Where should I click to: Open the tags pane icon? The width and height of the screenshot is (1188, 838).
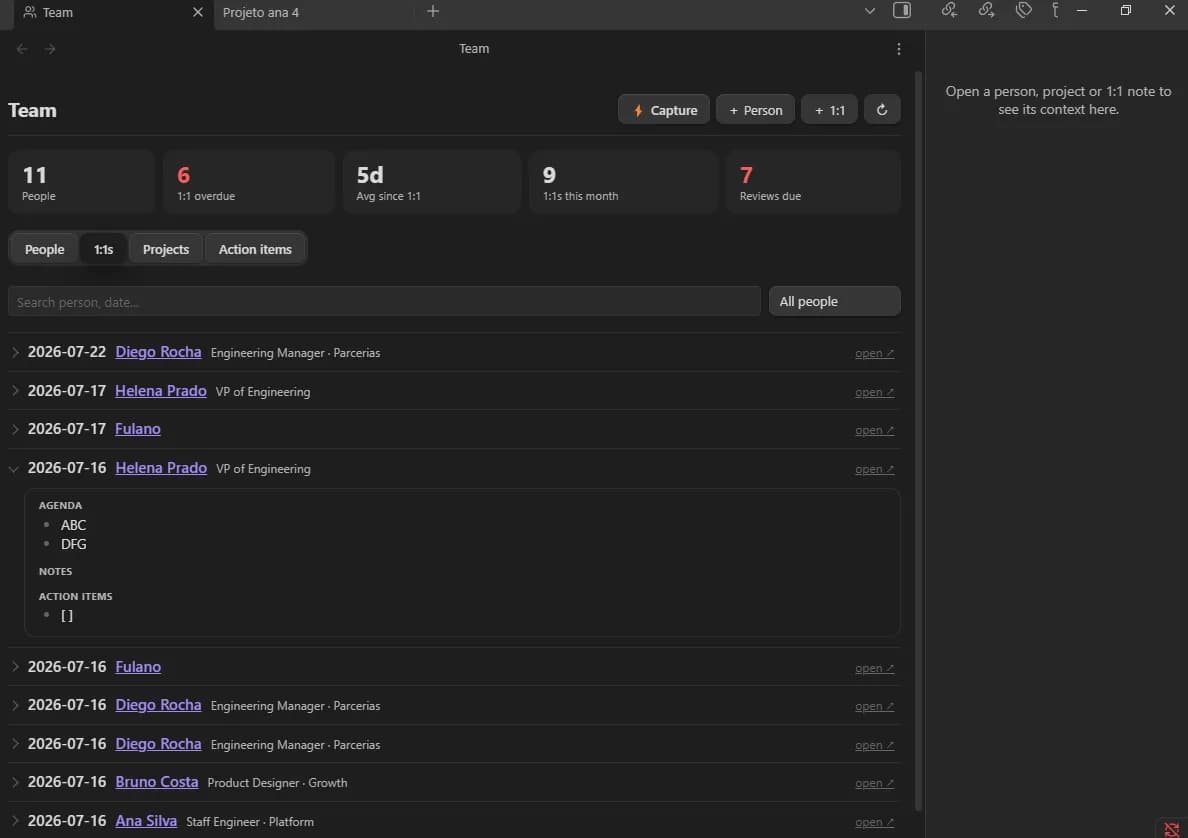1023,11
